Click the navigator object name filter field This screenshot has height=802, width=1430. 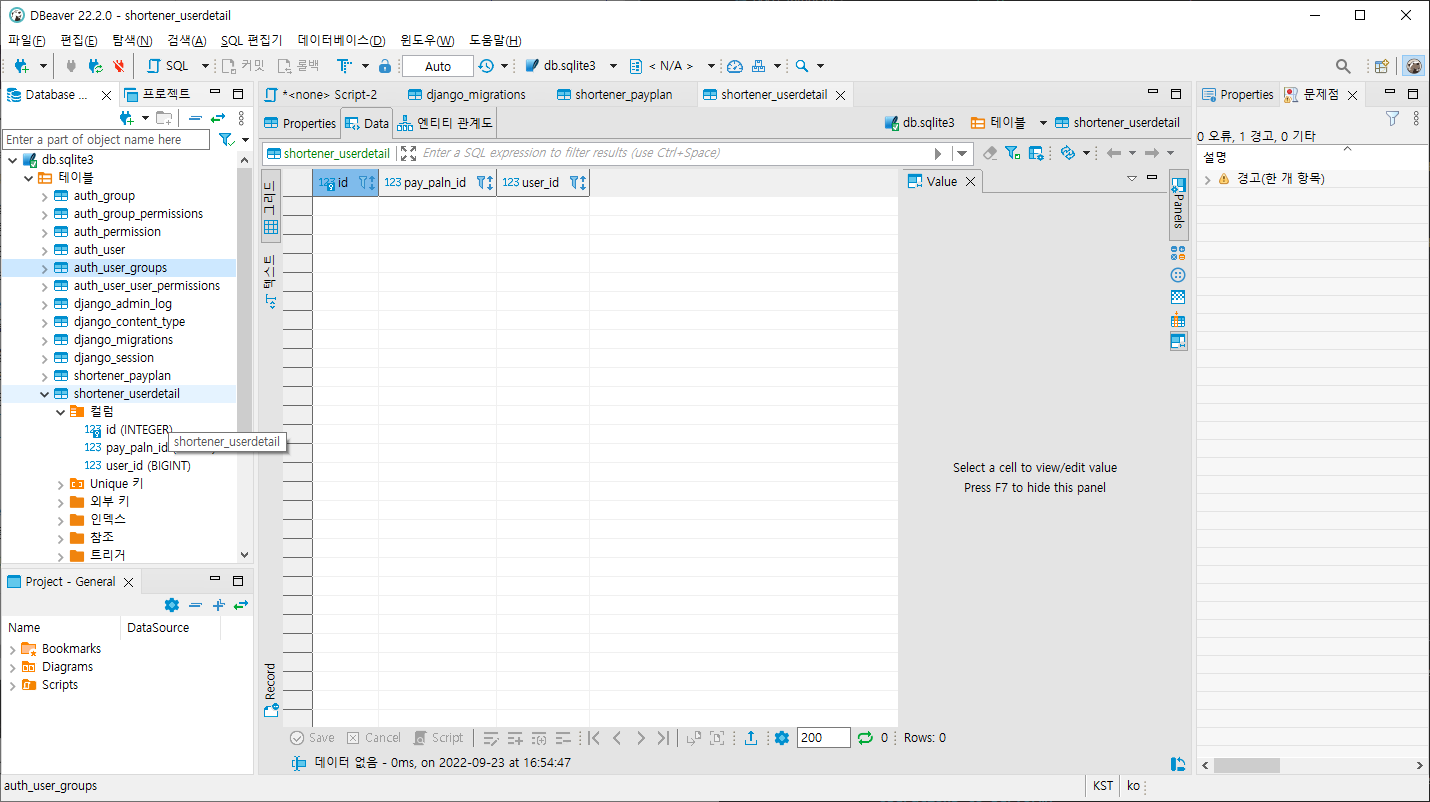pos(107,140)
